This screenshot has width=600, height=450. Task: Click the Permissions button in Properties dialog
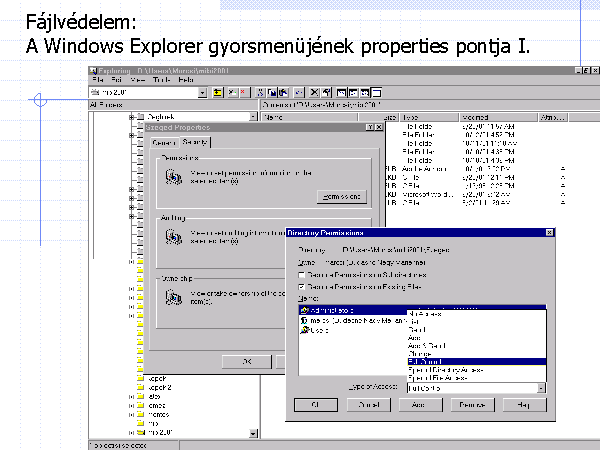(341, 195)
